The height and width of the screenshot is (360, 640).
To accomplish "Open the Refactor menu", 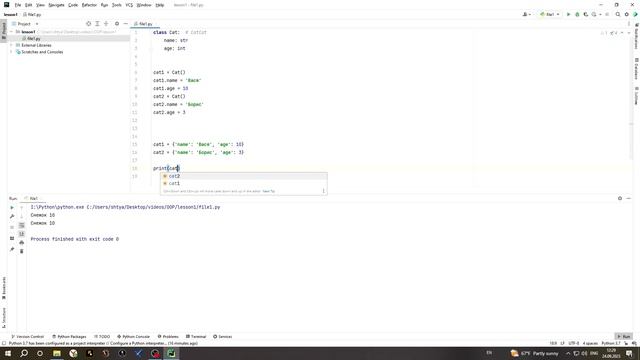I will tap(89, 5).
